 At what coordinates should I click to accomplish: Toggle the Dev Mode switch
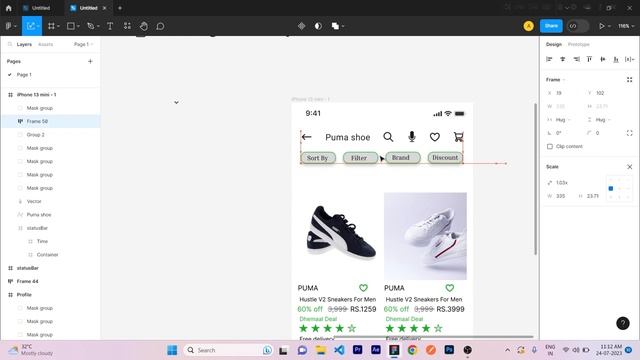578,26
